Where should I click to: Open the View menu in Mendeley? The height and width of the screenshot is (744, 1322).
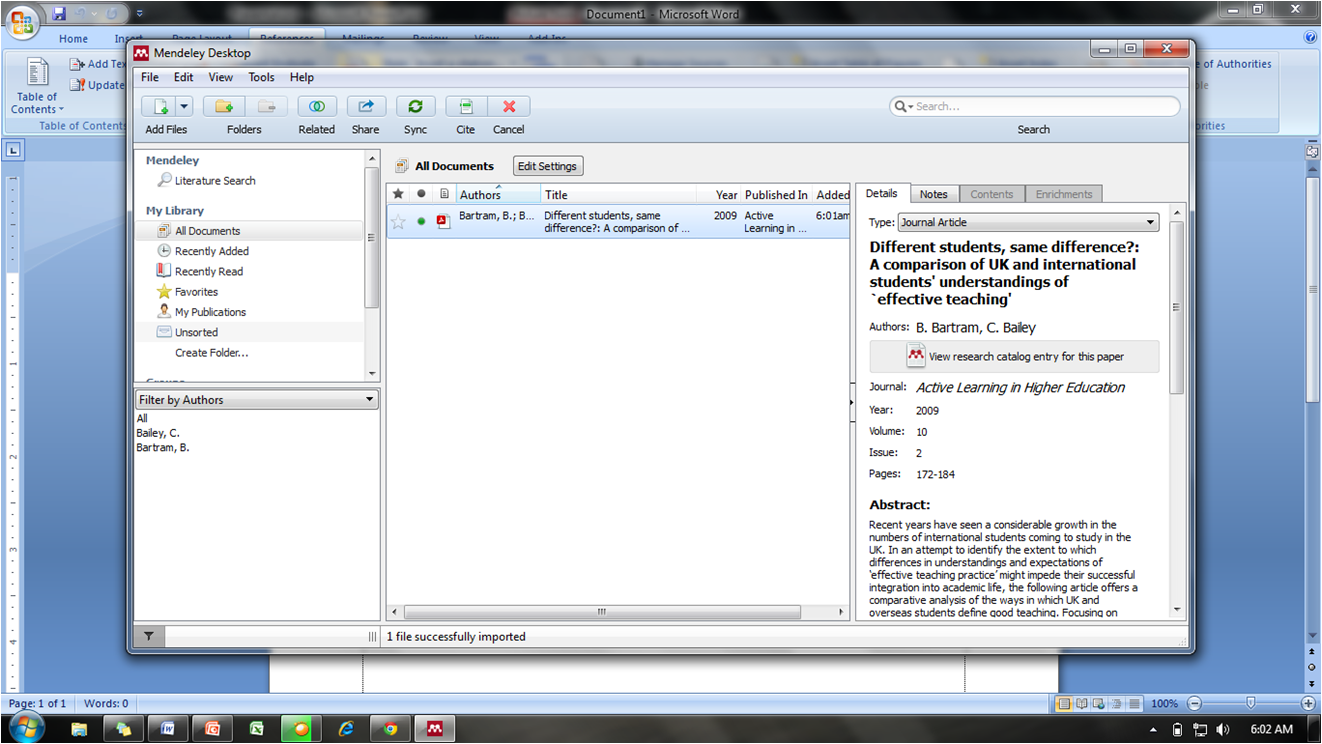click(221, 77)
